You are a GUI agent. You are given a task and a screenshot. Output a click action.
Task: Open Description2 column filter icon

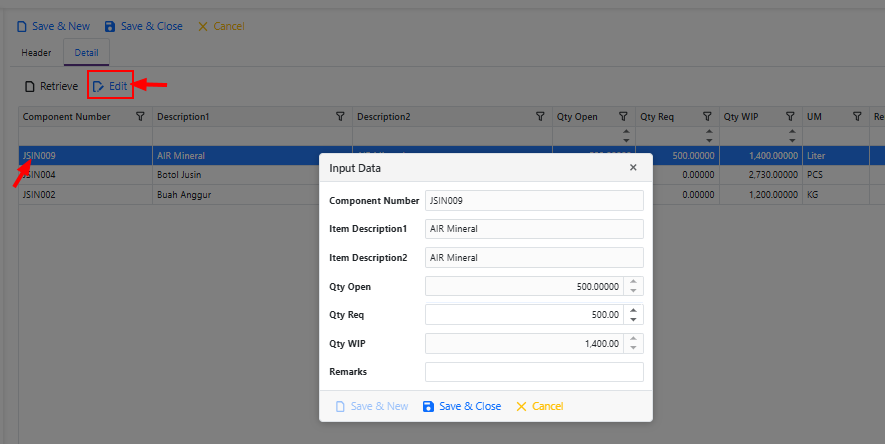540,117
